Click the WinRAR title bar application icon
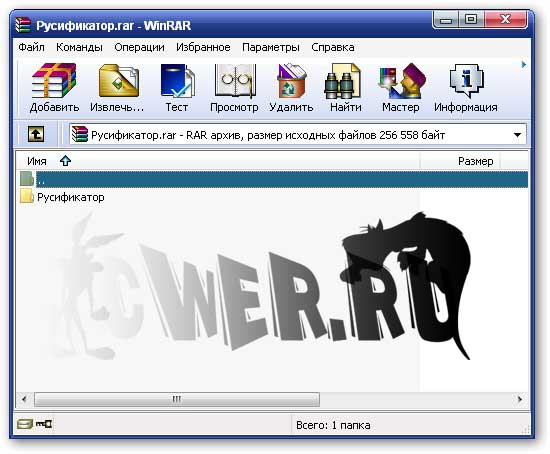Screen dimensions: 550x454 (x=23, y=25)
